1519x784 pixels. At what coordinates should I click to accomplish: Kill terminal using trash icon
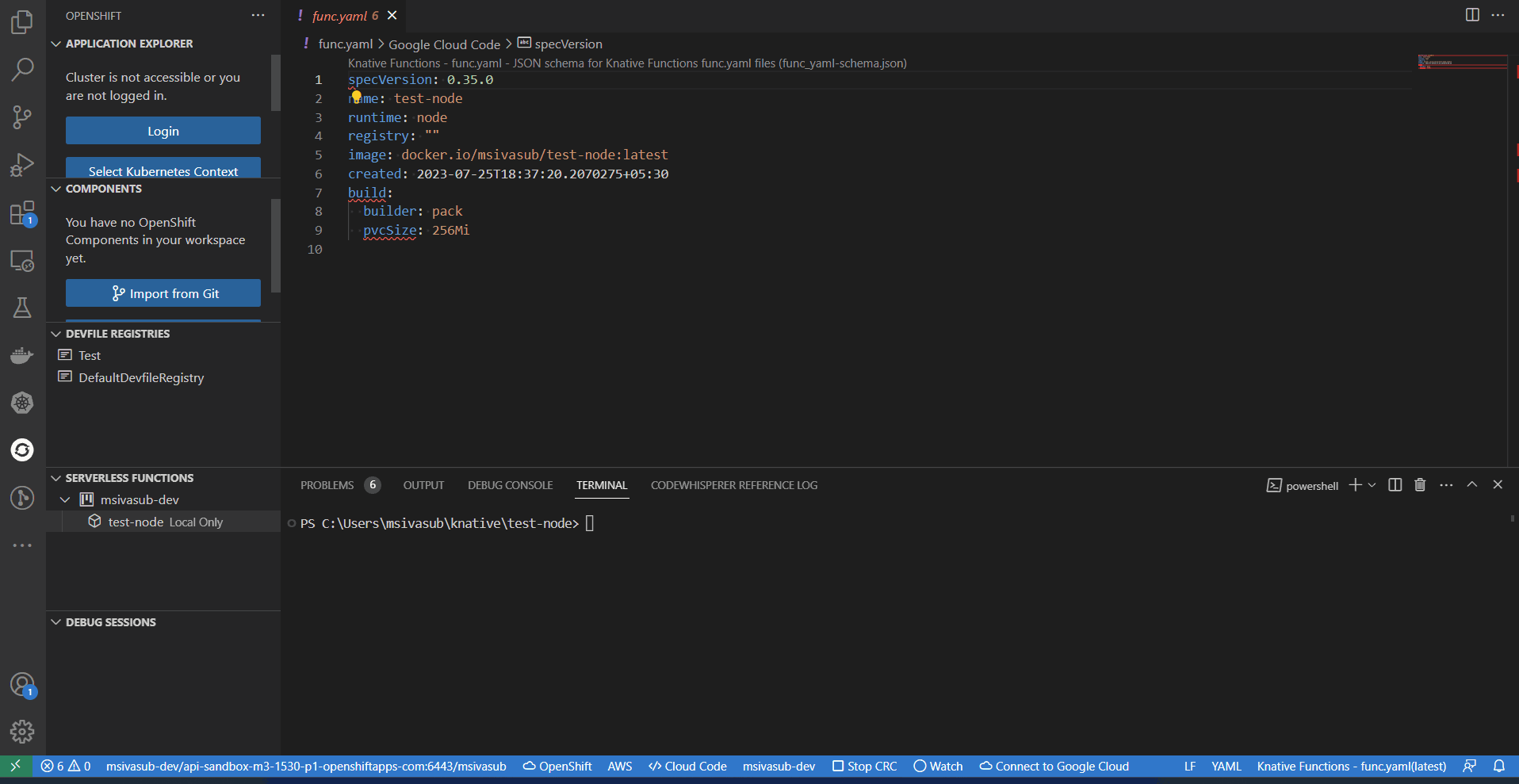[1420, 485]
